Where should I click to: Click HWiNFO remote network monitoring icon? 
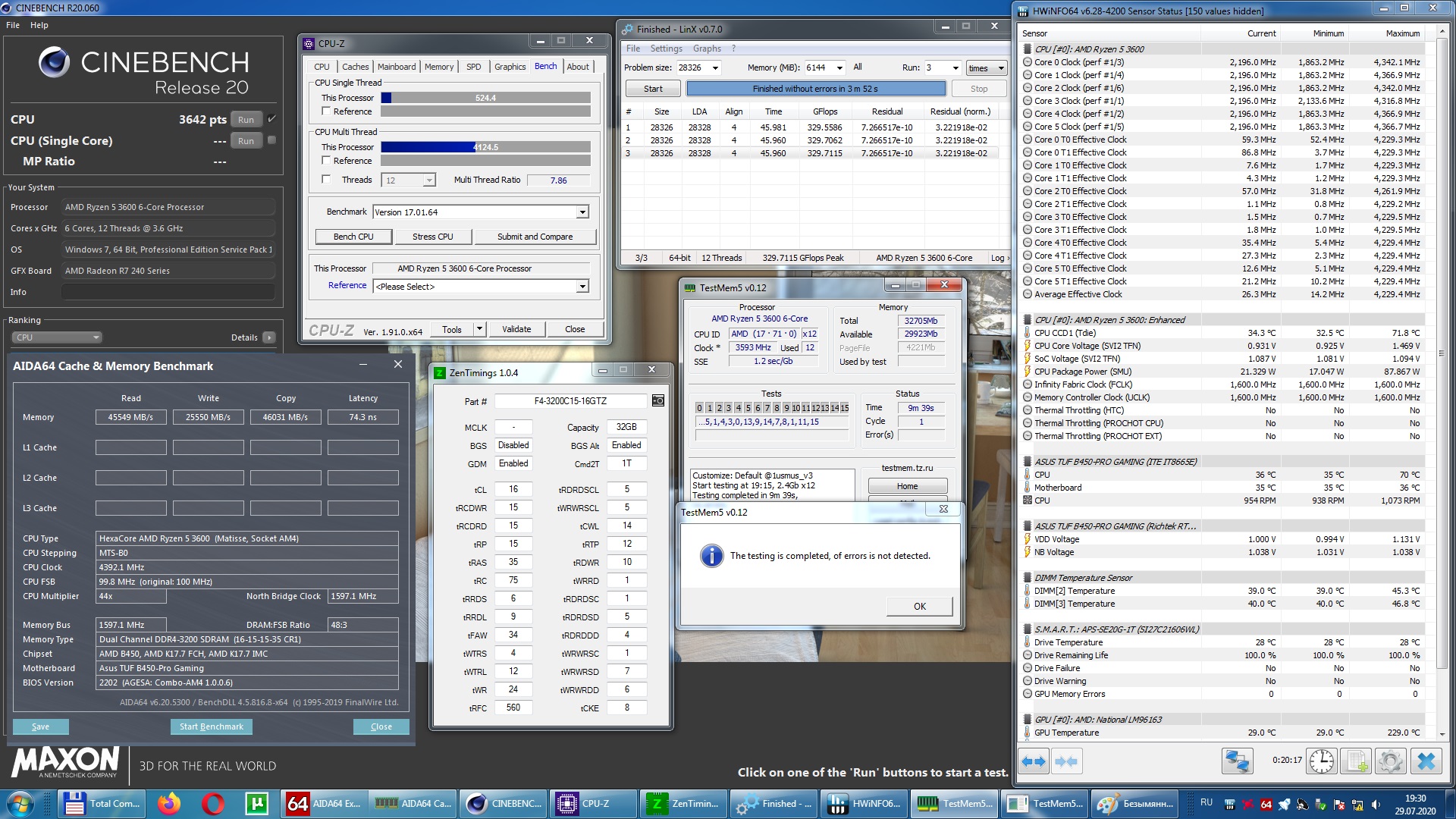(1237, 761)
